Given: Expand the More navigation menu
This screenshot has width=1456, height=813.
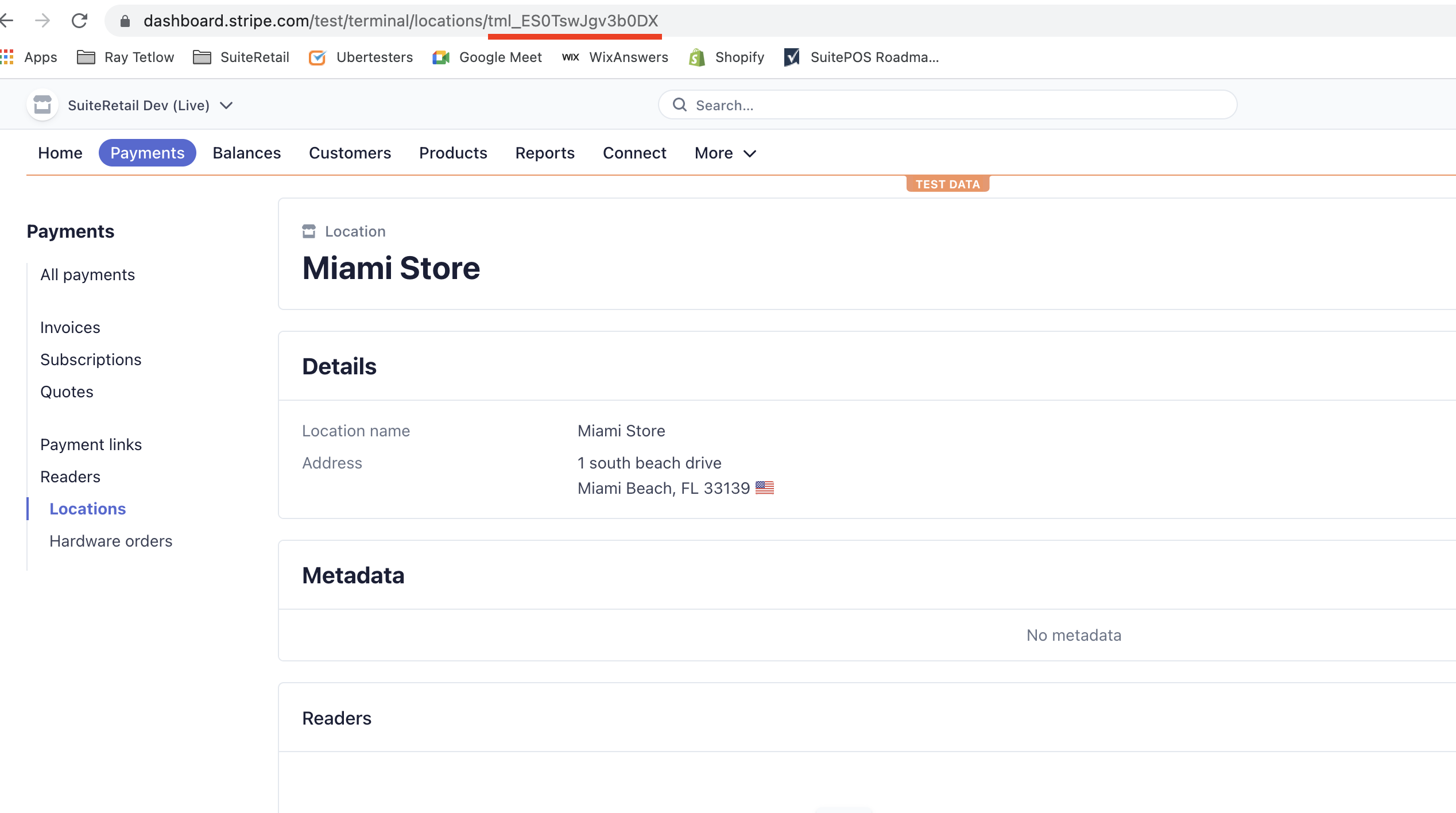Looking at the screenshot, I should pyautogui.click(x=725, y=153).
